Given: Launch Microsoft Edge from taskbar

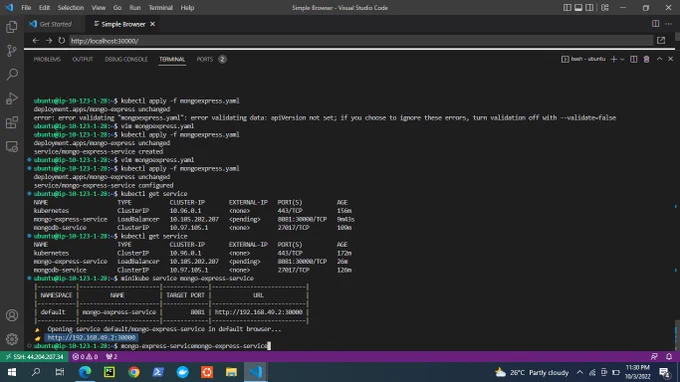Looking at the screenshot, I should (x=85, y=372).
